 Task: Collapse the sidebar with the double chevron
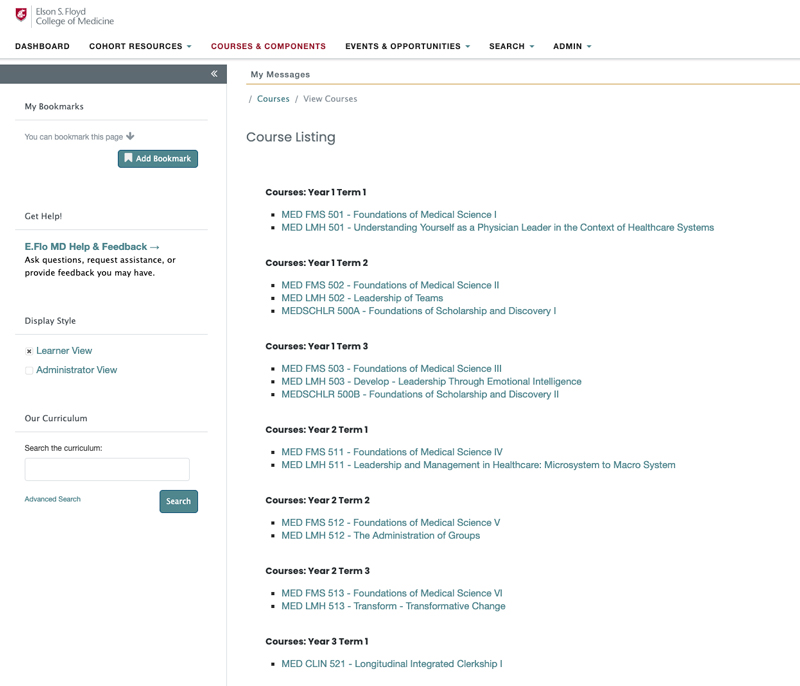click(214, 74)
